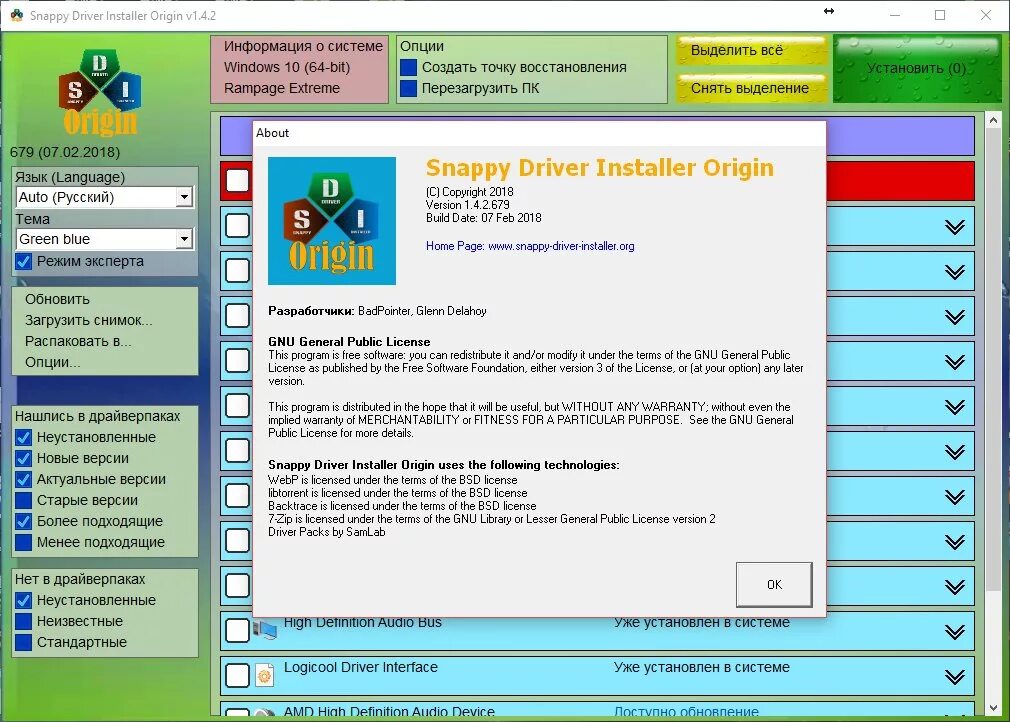Enable the 'Старые версии' filter
The height and width of the screenshot is (722, 1010).
click(x=24, y=500)
